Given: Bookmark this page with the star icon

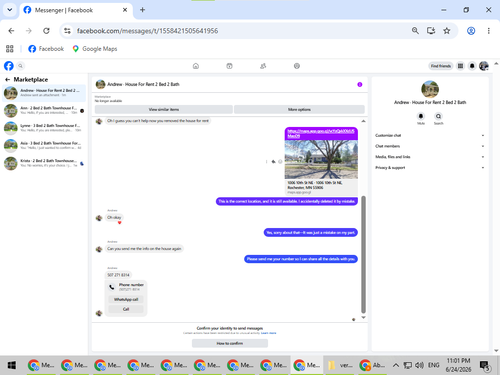Looking at the screenshot, I should click(x=447, y=31).
